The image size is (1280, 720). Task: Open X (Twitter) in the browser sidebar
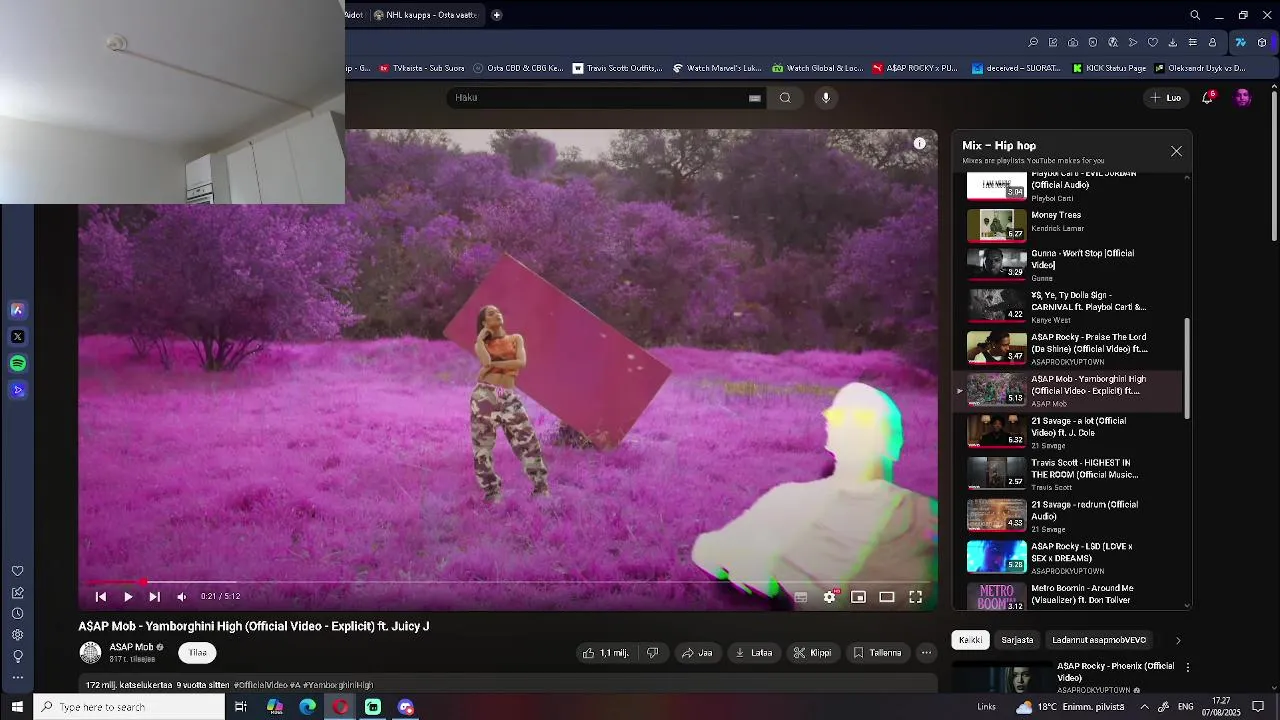point(17,337)
